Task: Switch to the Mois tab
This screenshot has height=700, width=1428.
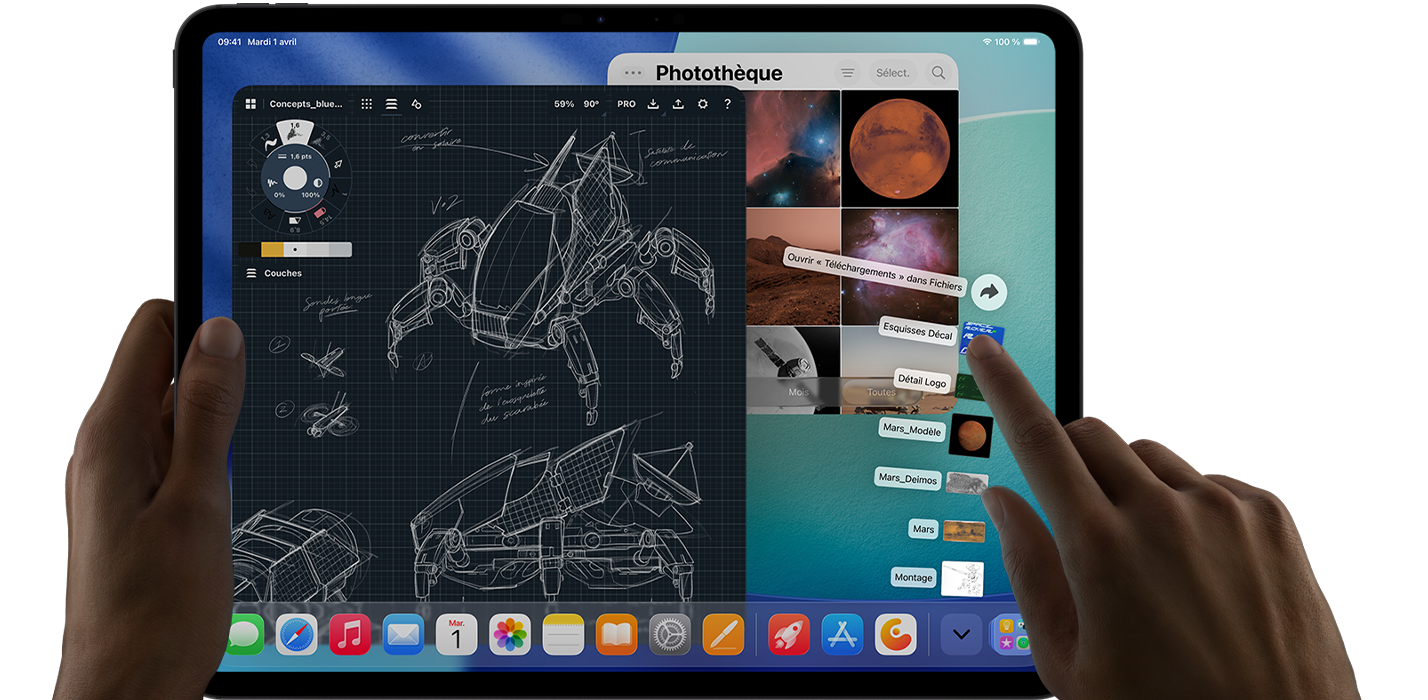Action: [798, 392]
